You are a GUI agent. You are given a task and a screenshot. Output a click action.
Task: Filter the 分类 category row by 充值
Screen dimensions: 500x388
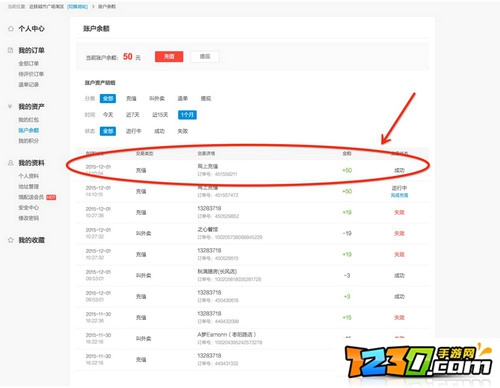click(131, 98)
